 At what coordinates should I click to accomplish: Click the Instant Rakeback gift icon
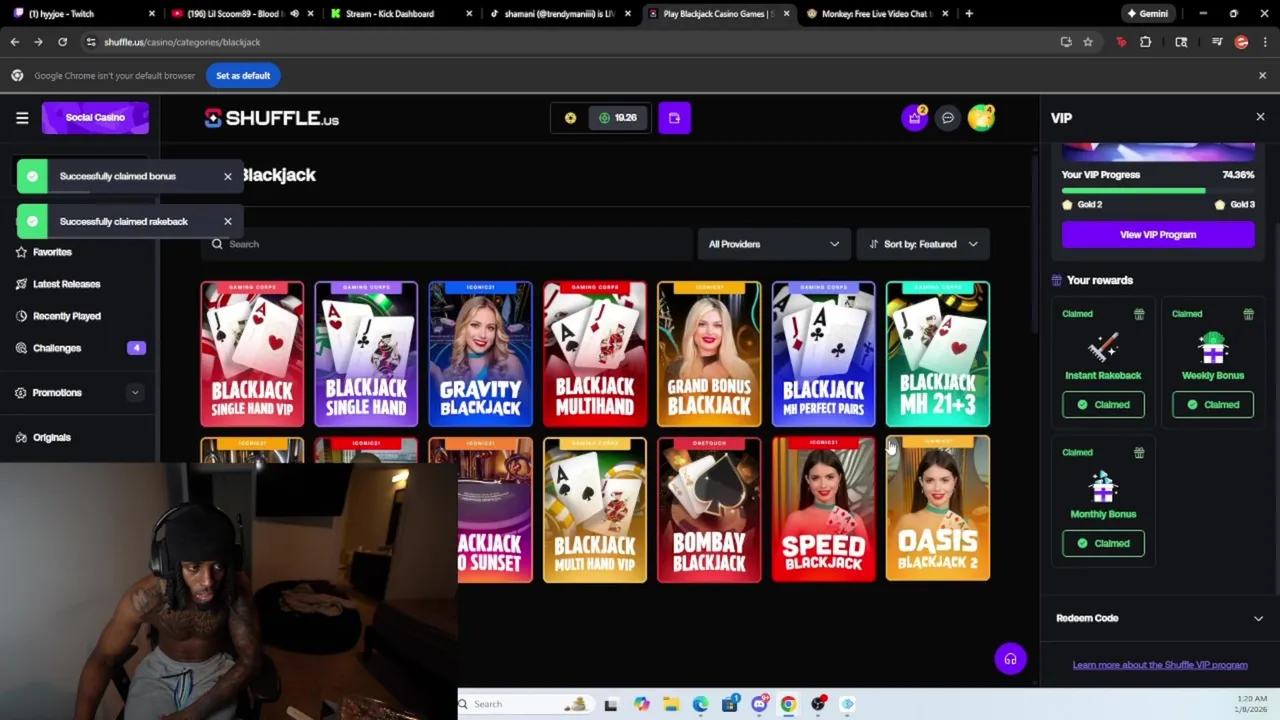tap(1138, 314)
